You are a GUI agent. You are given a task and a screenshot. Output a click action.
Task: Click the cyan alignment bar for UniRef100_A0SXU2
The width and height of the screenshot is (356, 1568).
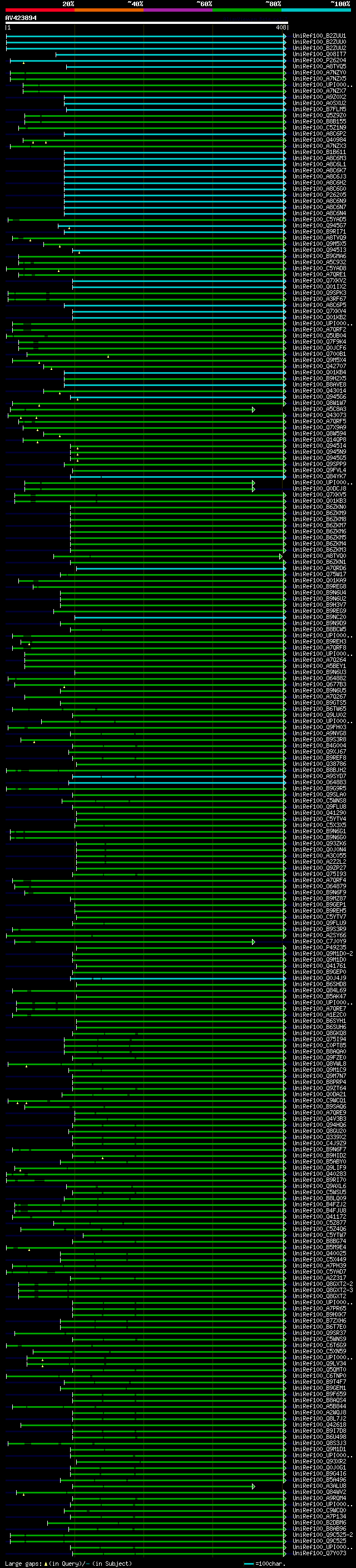(175, 103)
